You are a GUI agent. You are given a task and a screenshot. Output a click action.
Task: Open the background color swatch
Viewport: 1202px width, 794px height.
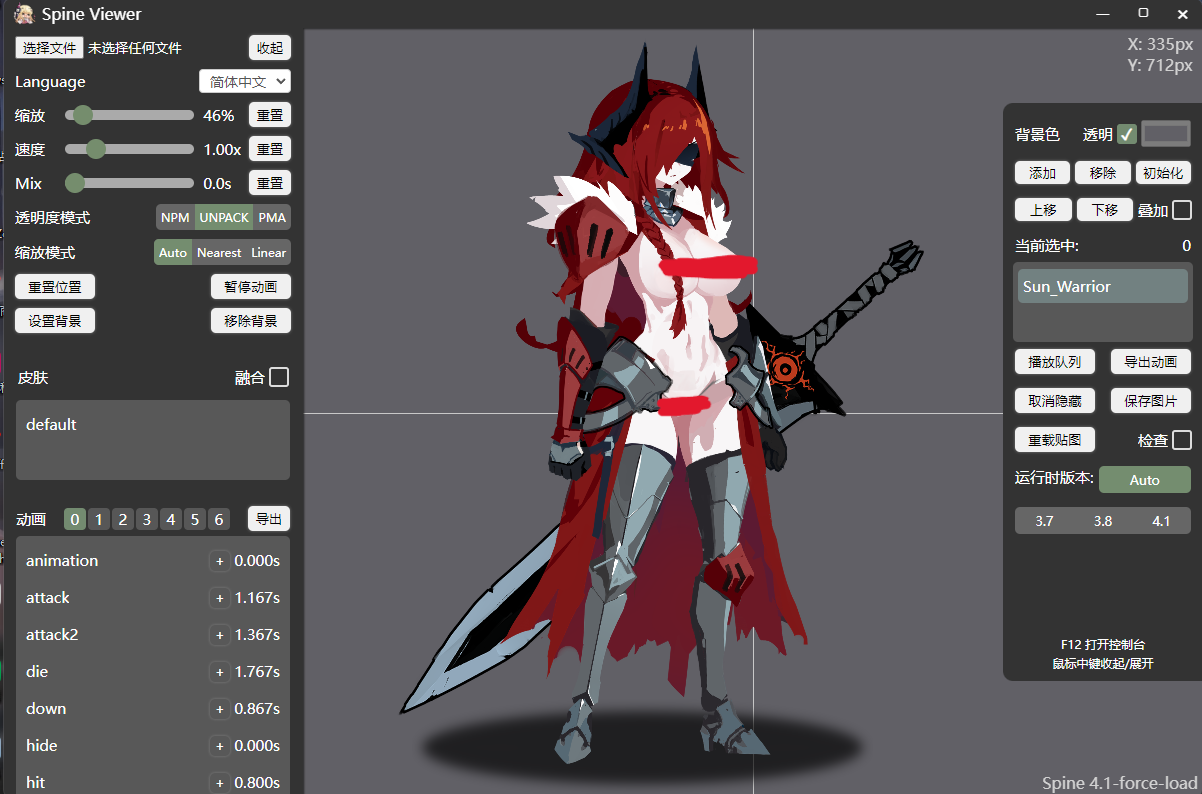click(x=1166, y=134)
